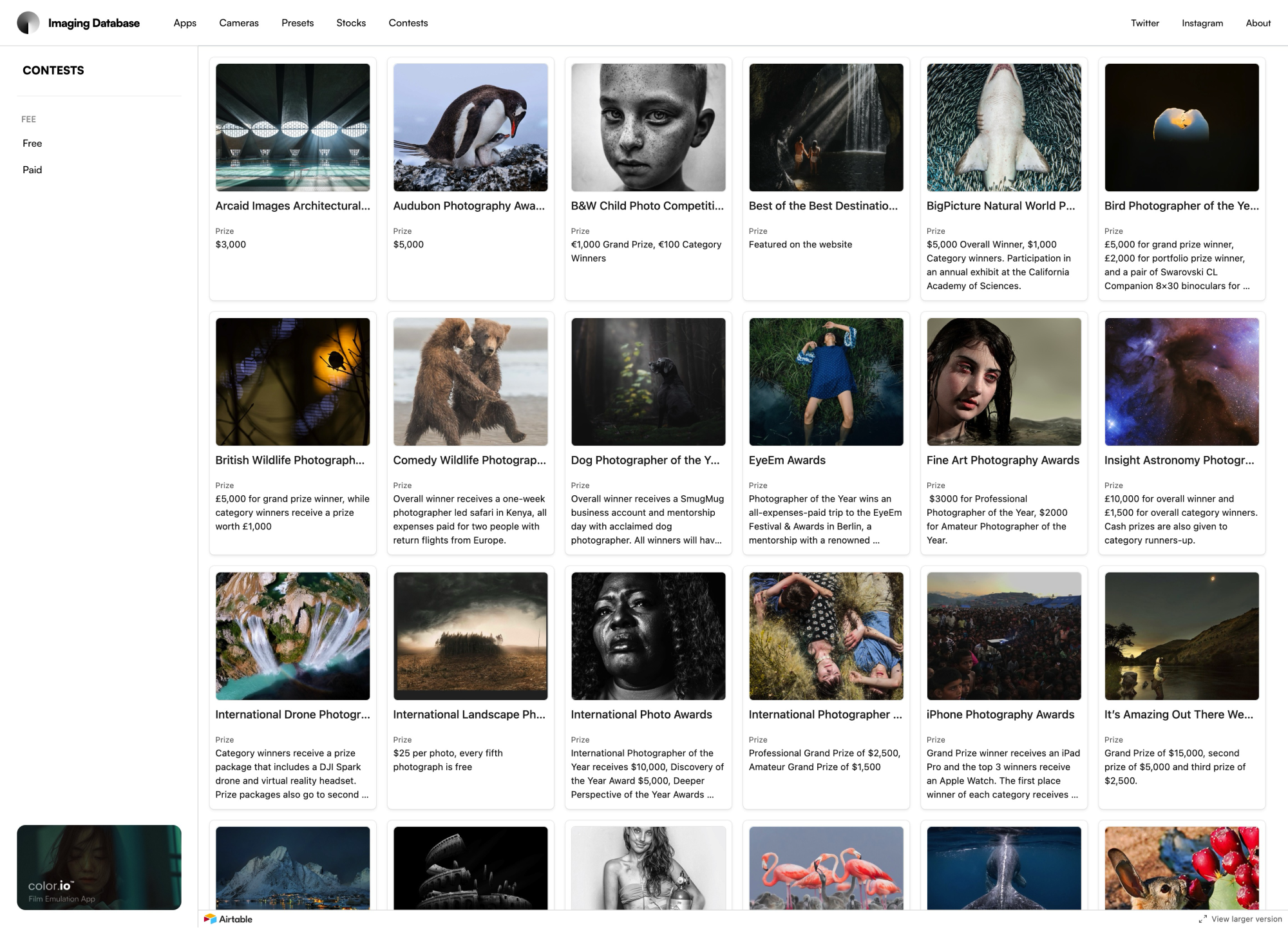The image size is (1288, 928).
Task: Open the Presets page
Action: (x=298, y=23)
